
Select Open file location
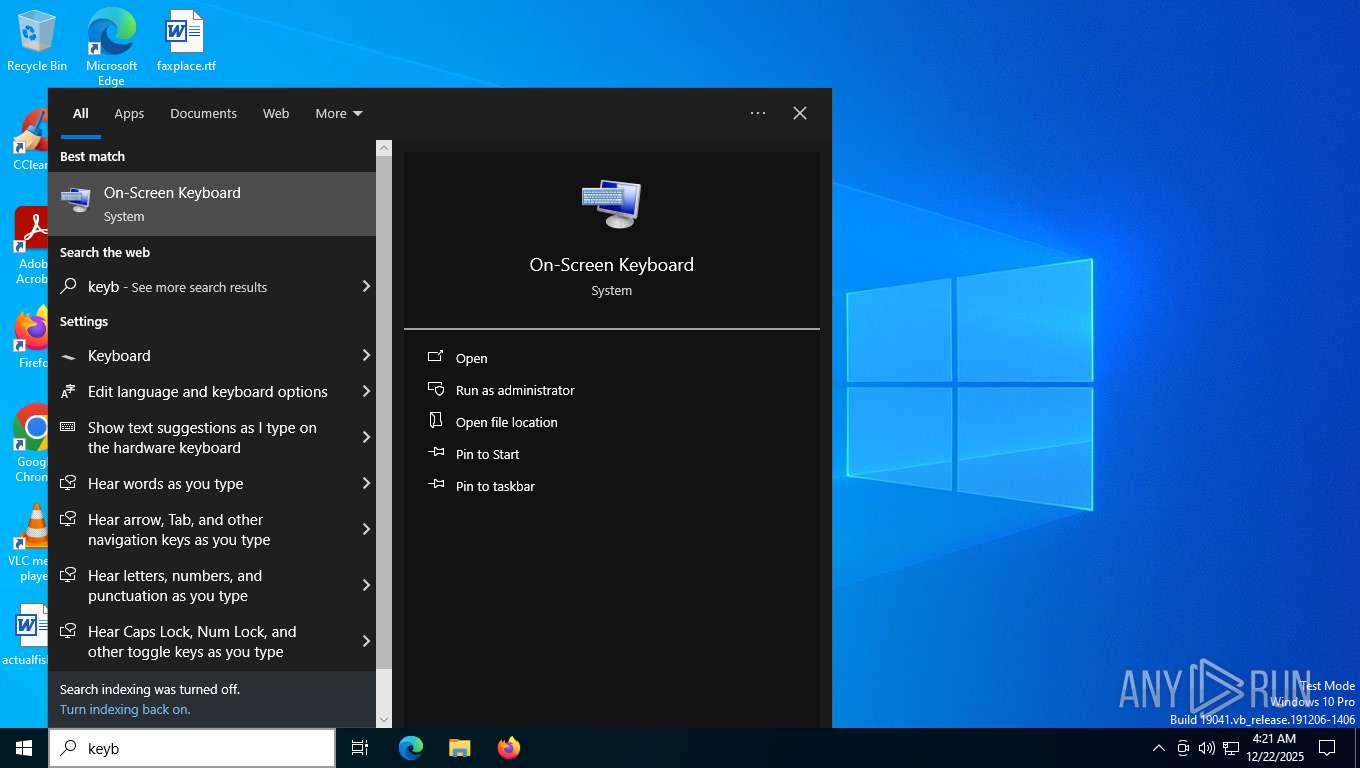click(x=506, y=422)
